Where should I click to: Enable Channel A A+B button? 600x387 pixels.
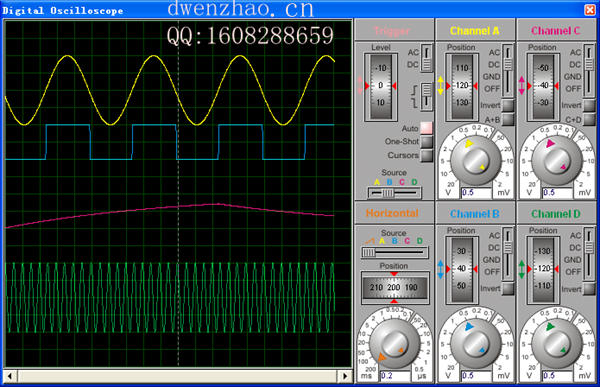tap(508, 119)
